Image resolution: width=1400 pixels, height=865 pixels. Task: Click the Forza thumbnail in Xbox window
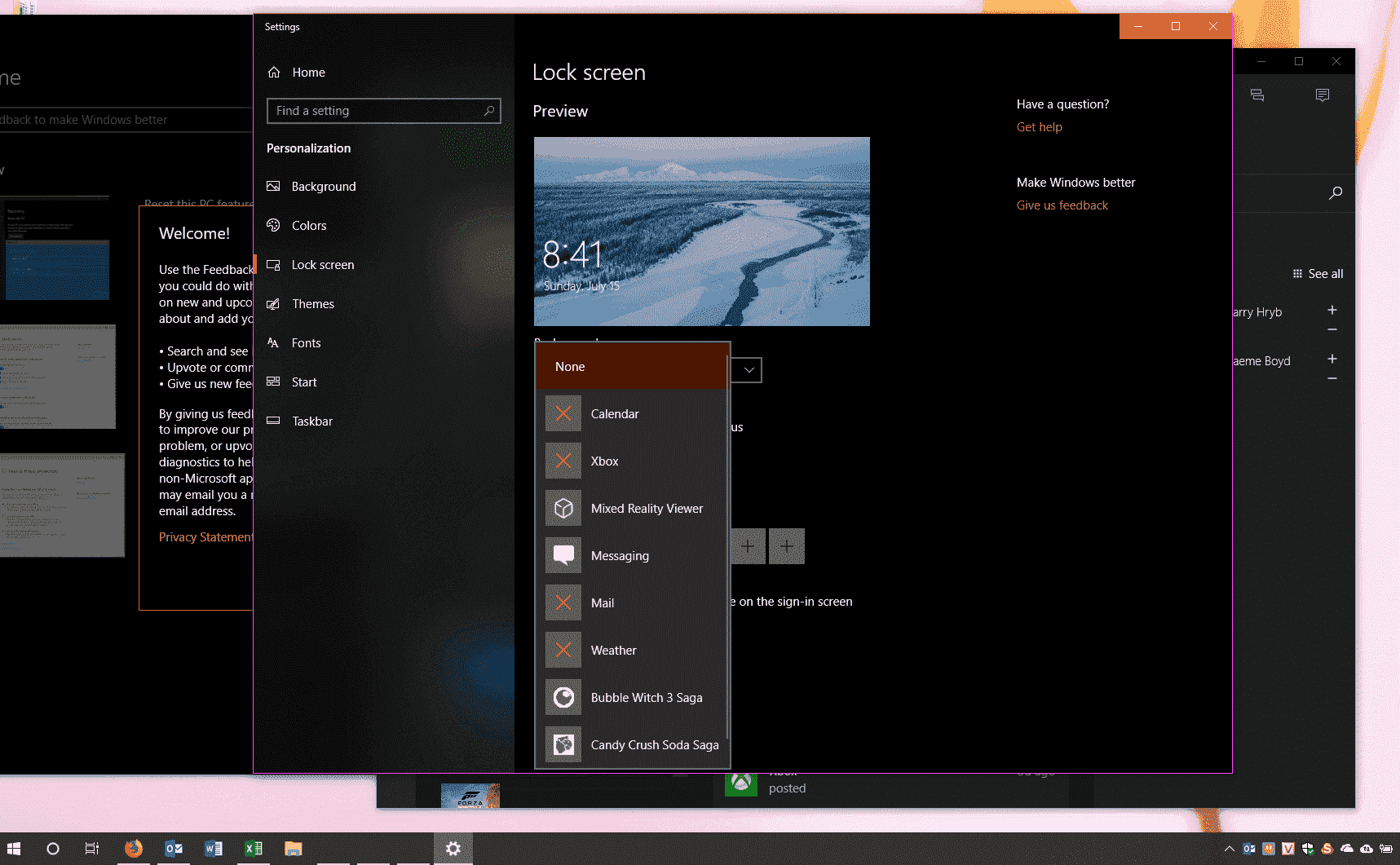point(470,796)
